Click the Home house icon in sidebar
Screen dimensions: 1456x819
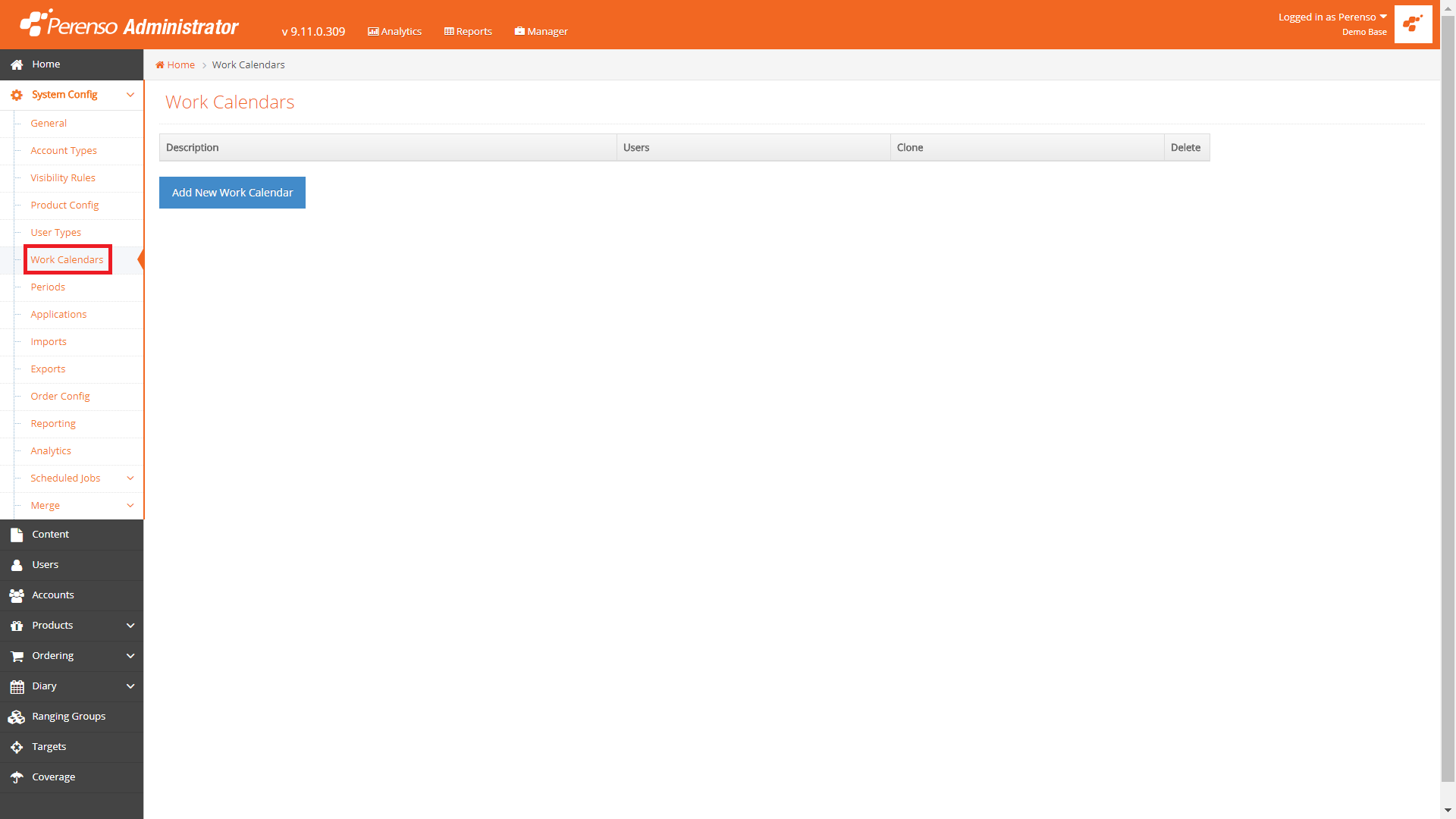(17, 65)
